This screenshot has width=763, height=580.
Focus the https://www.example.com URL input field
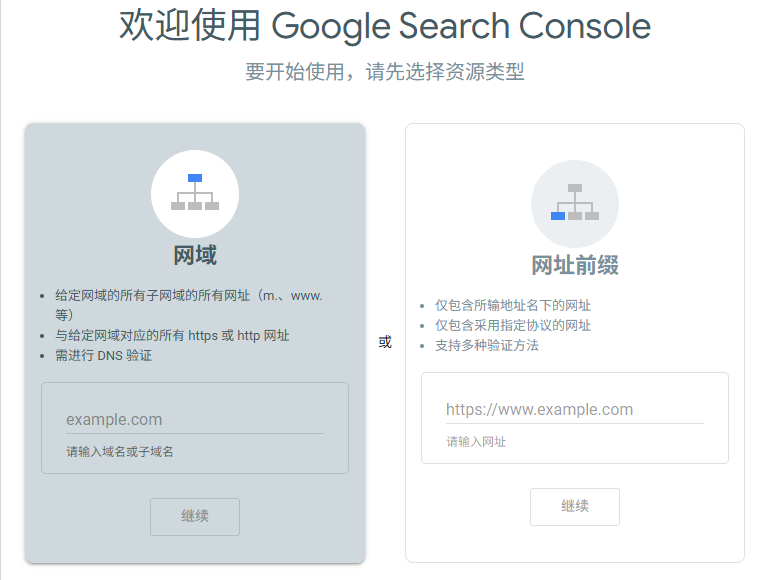pos(575,410)
